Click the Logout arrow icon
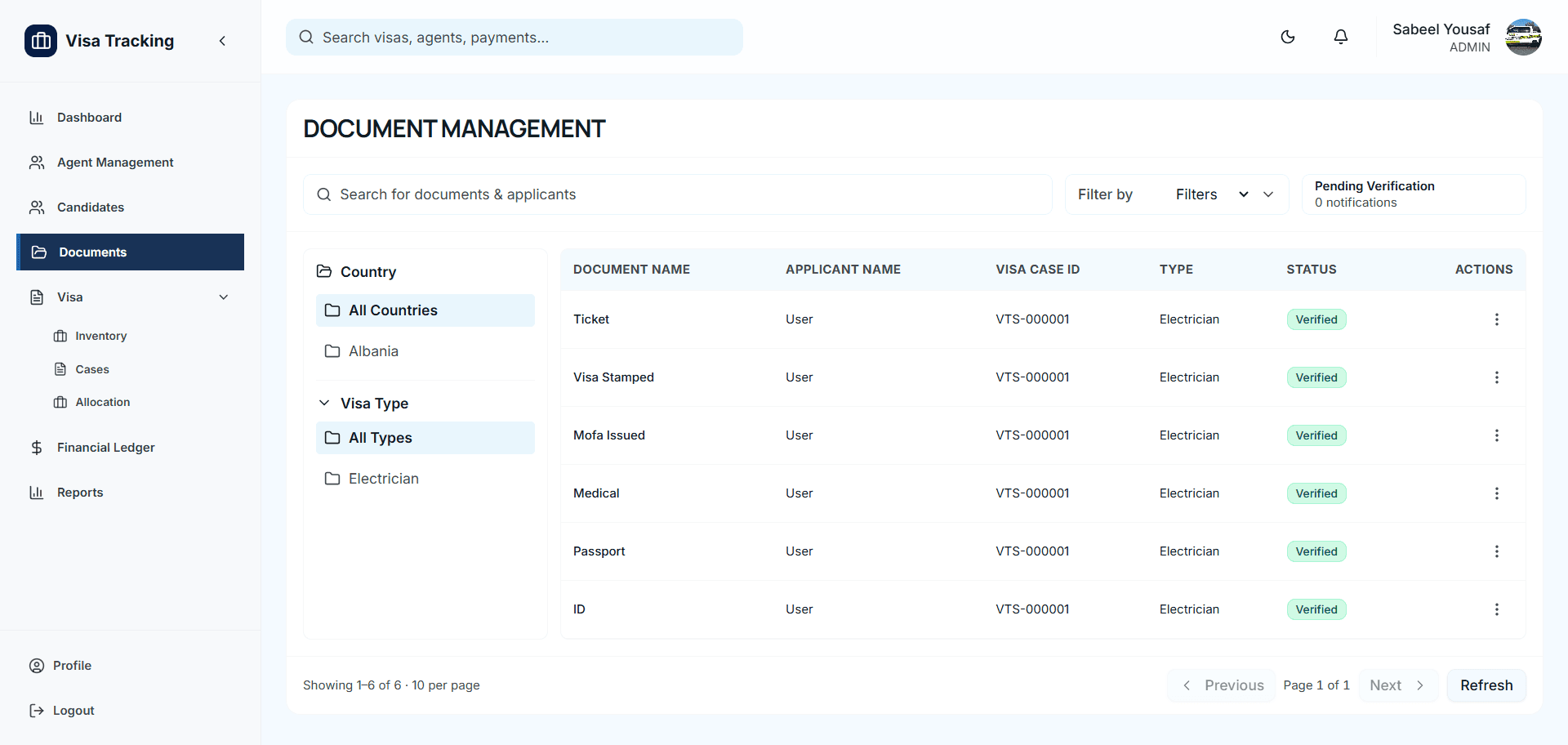Image resolution: width=1568 pixels, height=745 pixels. pyautogui.click(x=37, y=711)
